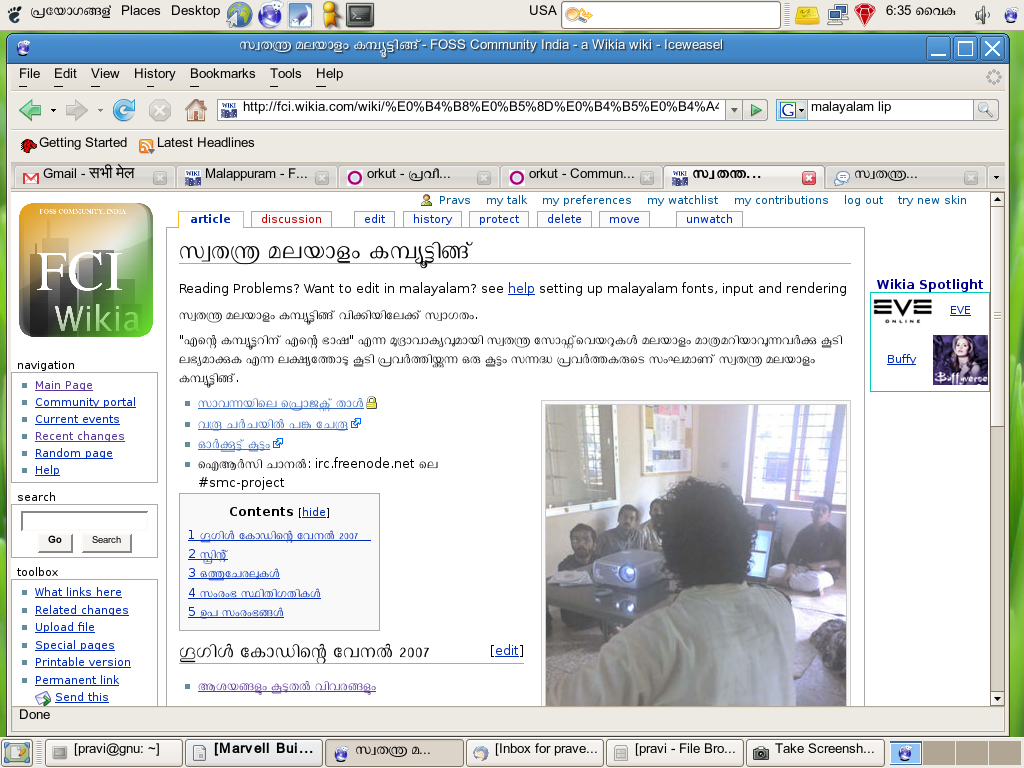
Task: Click the Getting Started bookmark
Action: click(x=74, y=143)
